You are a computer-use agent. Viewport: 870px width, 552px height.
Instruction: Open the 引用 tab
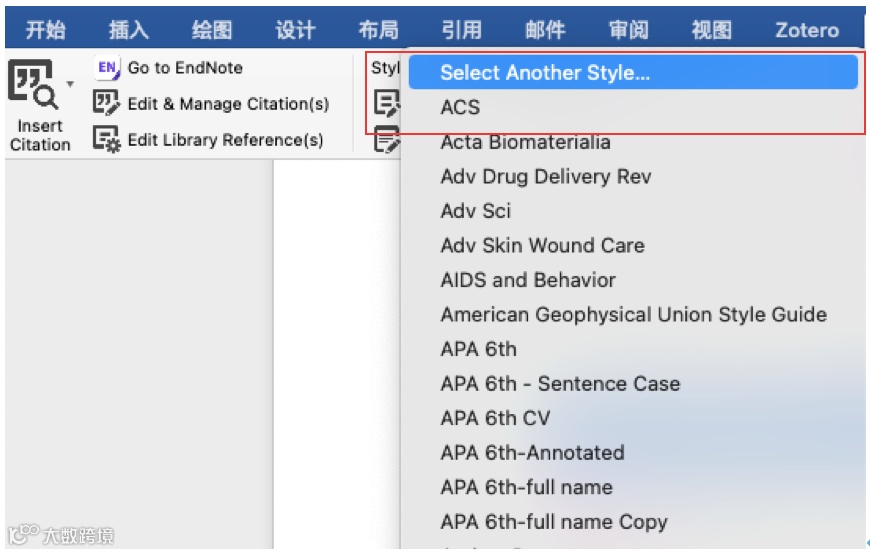tap(462, 29)
